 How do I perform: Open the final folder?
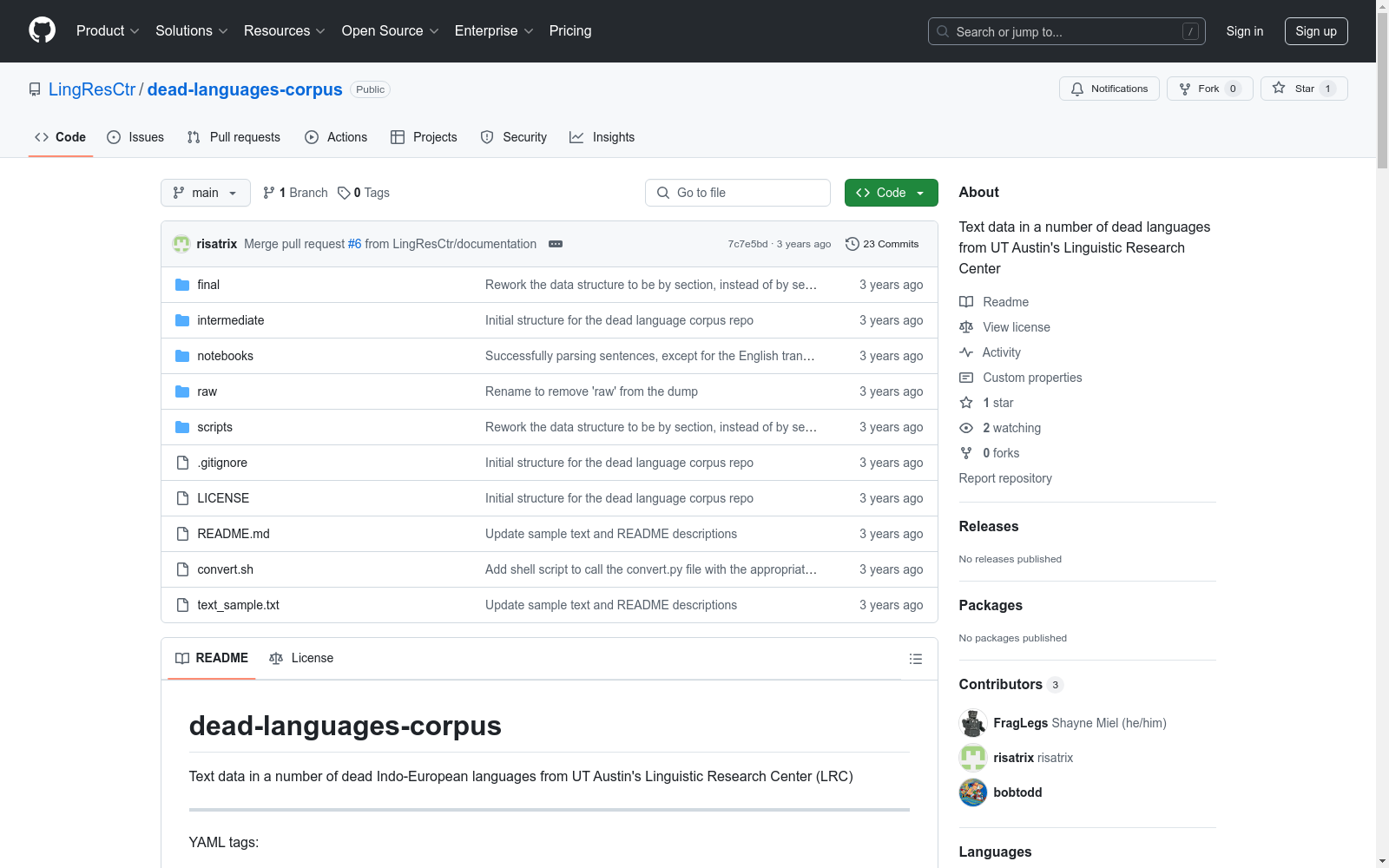click(x=208, y=285)
